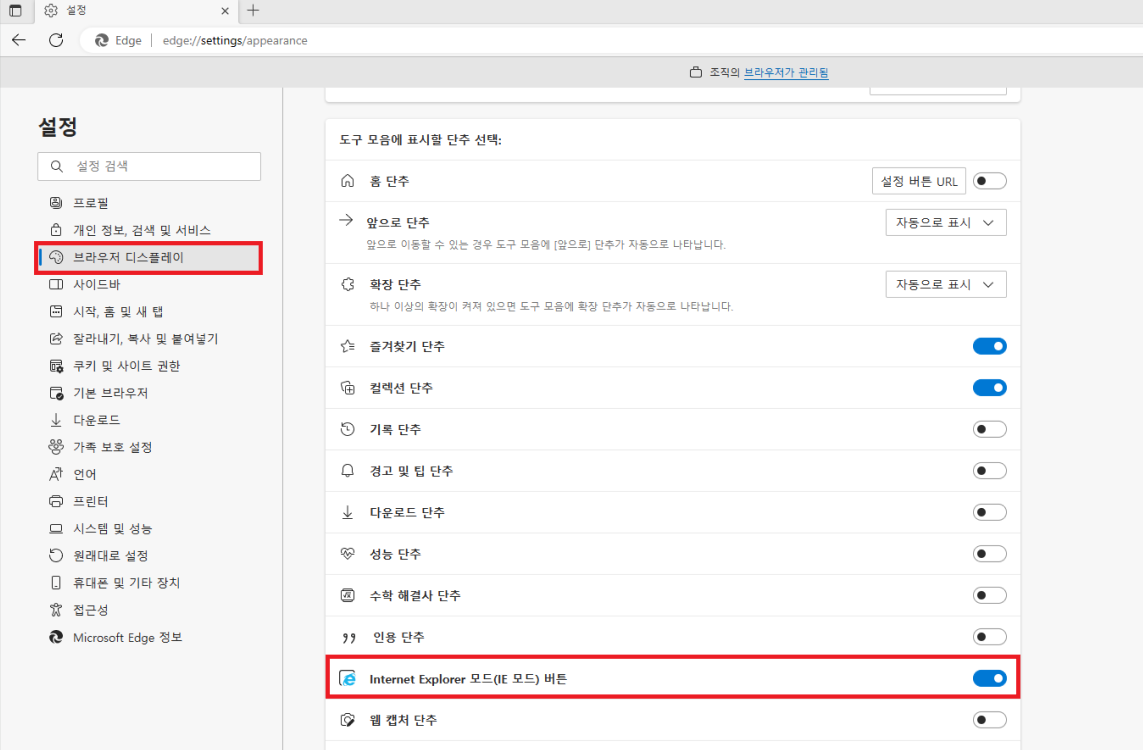Click the 설정 버튼 URL button
Image resolution: width=1143 pixels, height=750 pixels.
918,181
